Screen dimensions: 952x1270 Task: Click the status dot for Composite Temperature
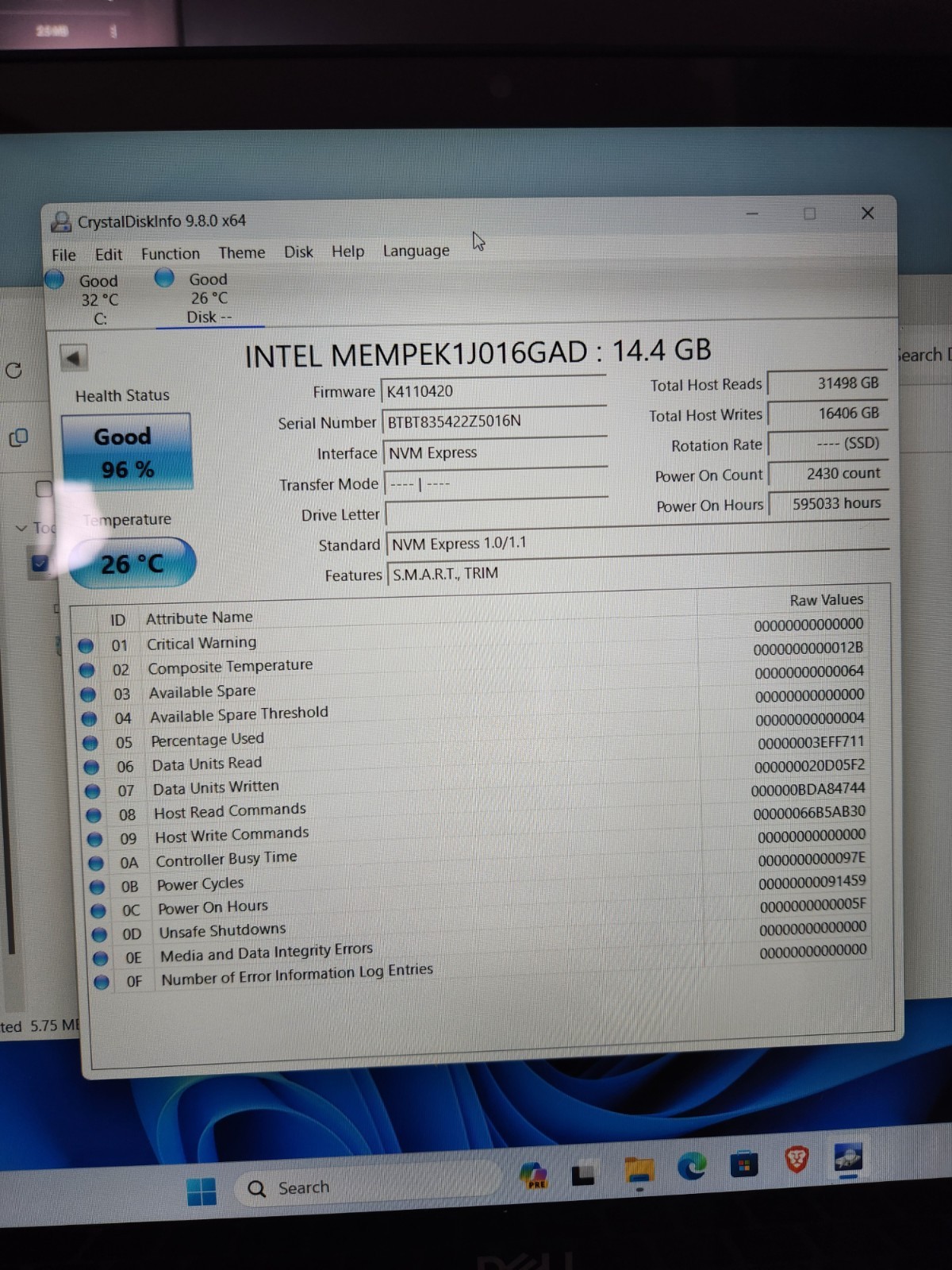pos(86,670)
